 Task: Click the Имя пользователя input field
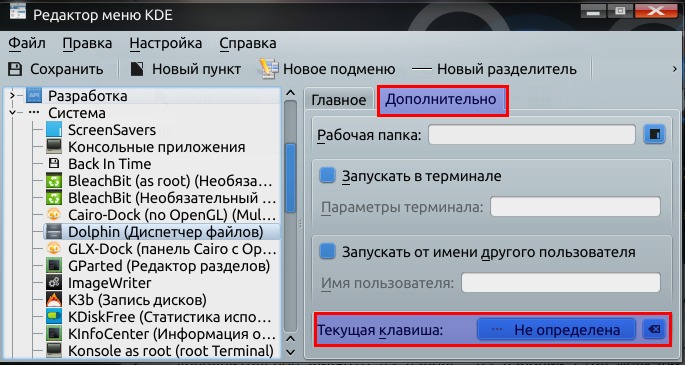point(561,282)
